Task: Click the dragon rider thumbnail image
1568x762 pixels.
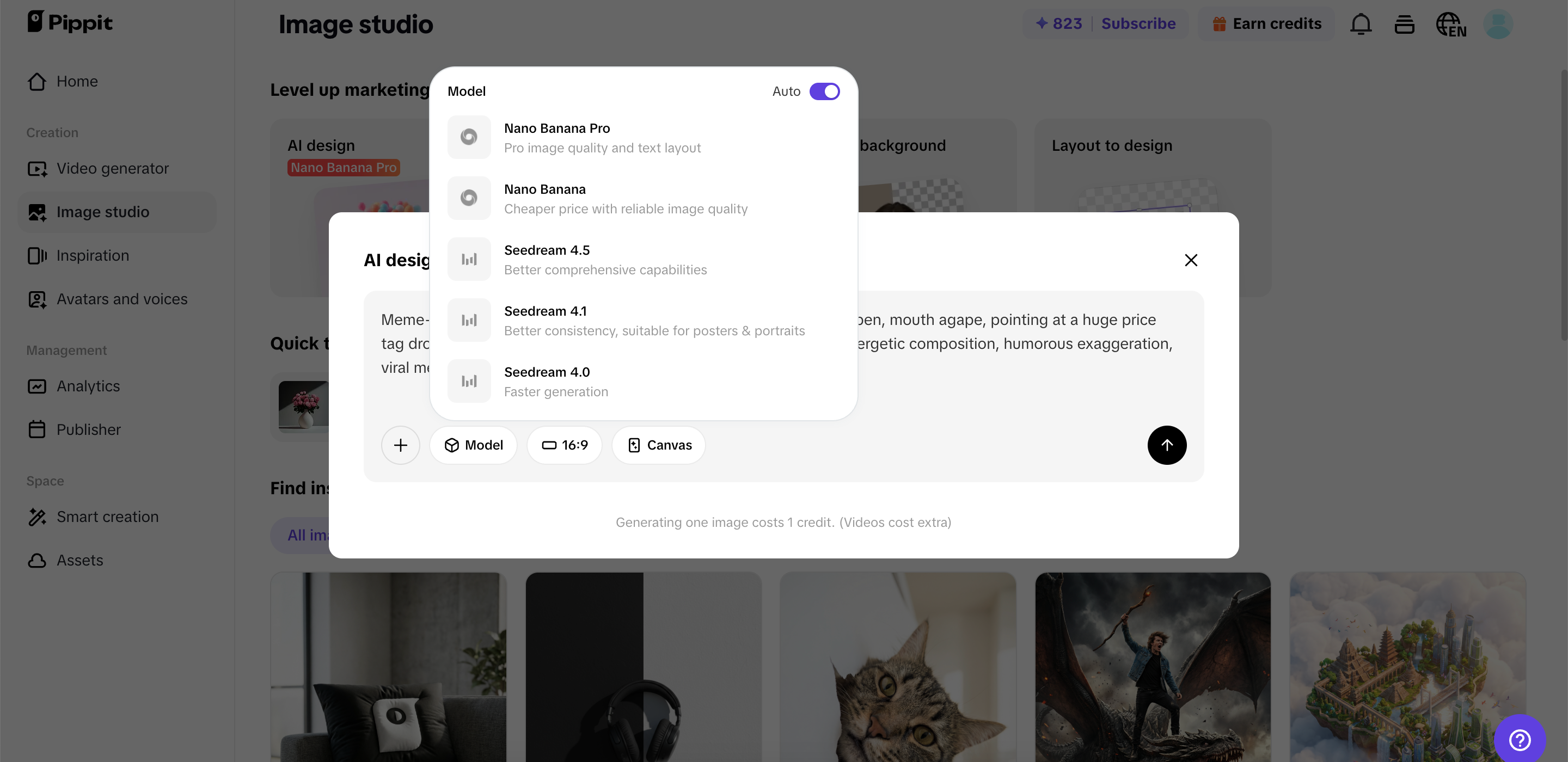Action: pyautogui.click(x=1152, y=667)
